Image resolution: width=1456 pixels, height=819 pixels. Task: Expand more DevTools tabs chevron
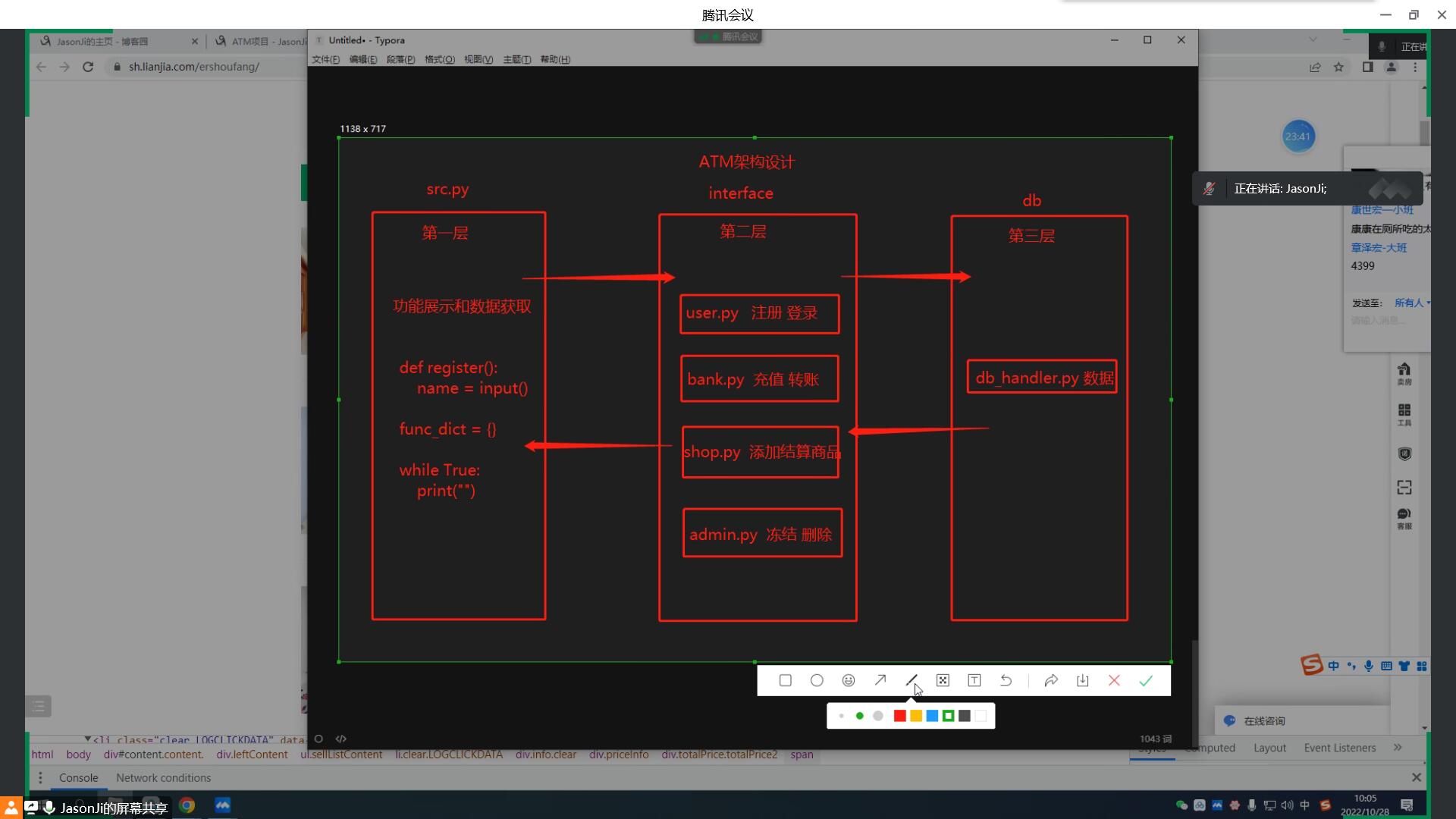(x=1398, y=748)
